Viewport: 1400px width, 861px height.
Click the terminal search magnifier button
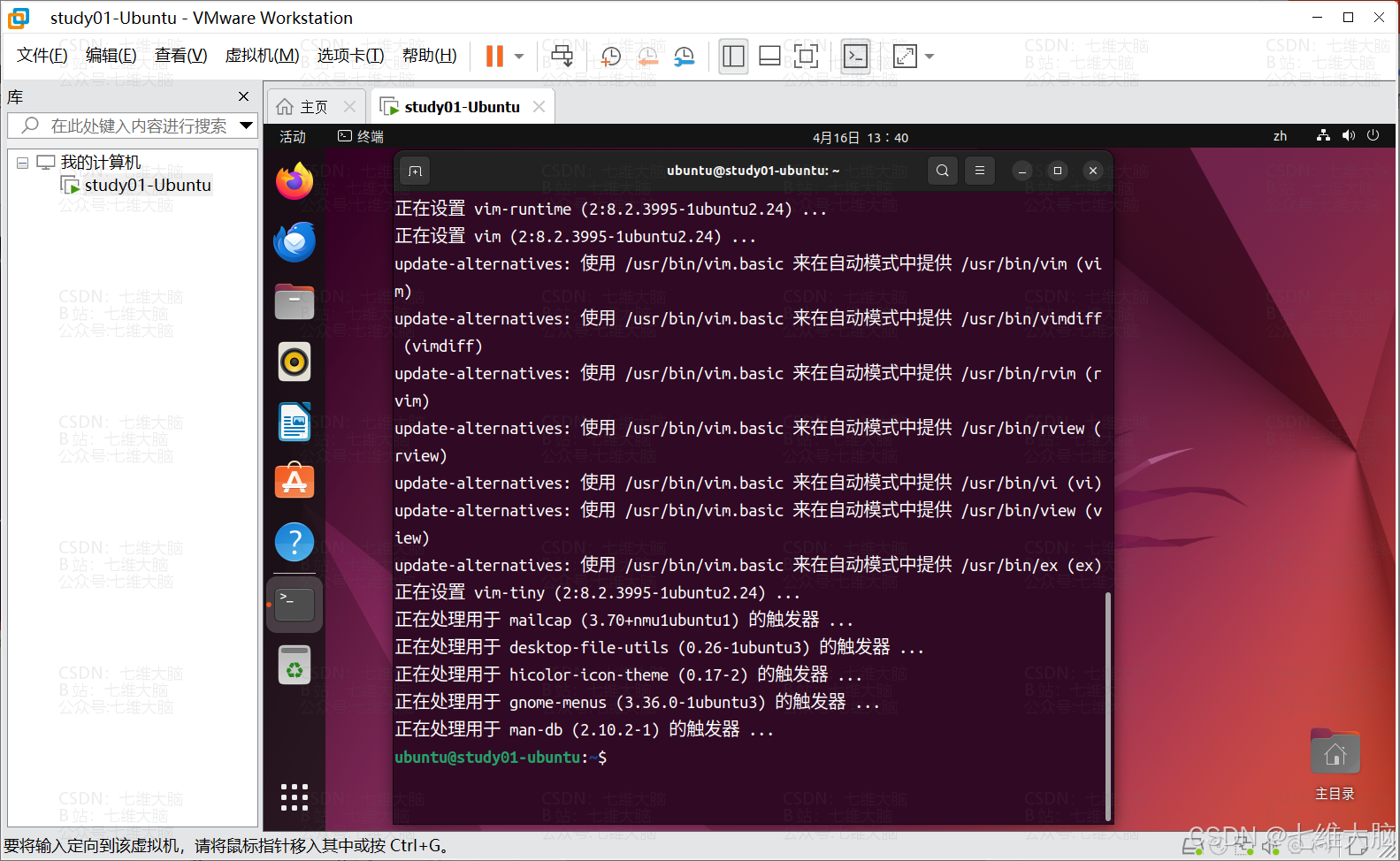click(x=943, y=171)
